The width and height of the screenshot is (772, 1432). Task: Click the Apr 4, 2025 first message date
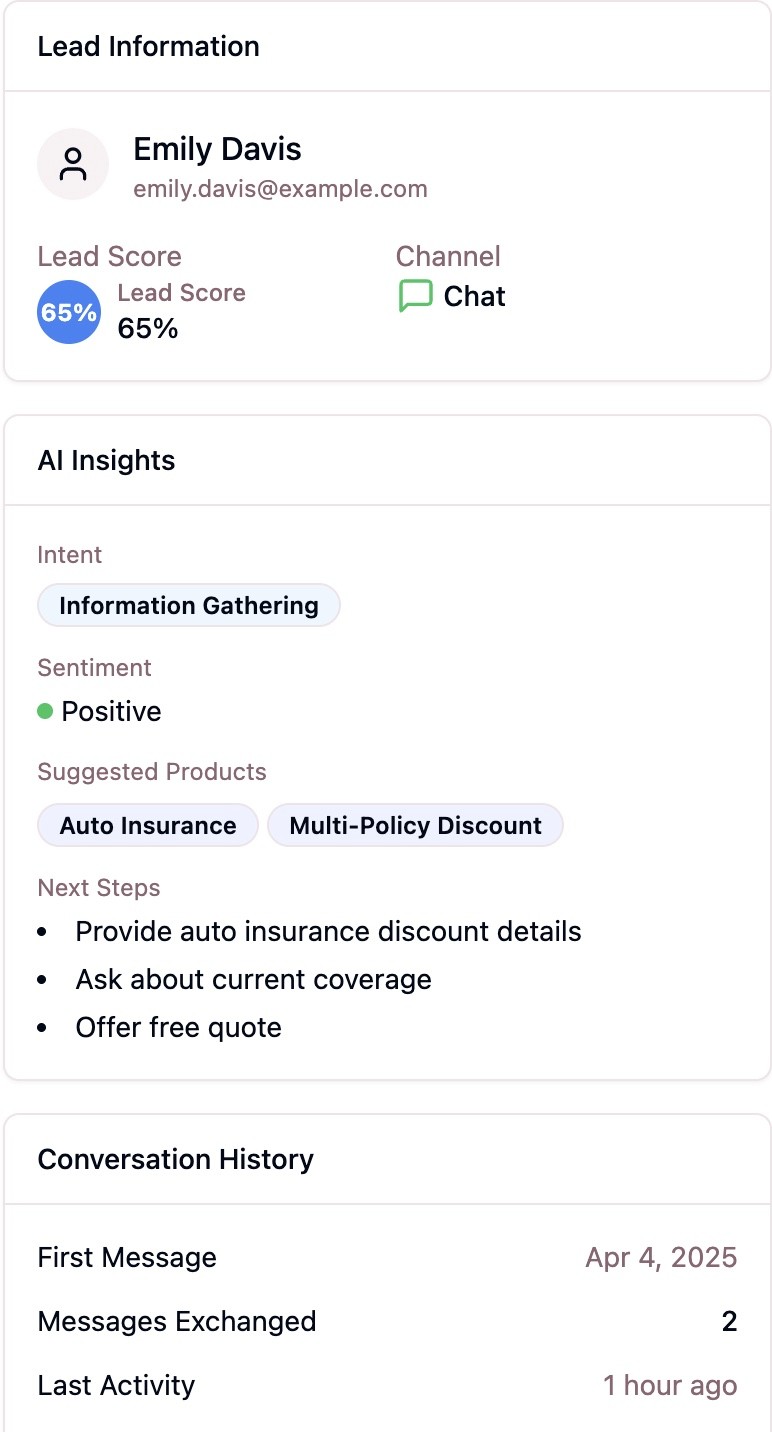(661, 1257)
